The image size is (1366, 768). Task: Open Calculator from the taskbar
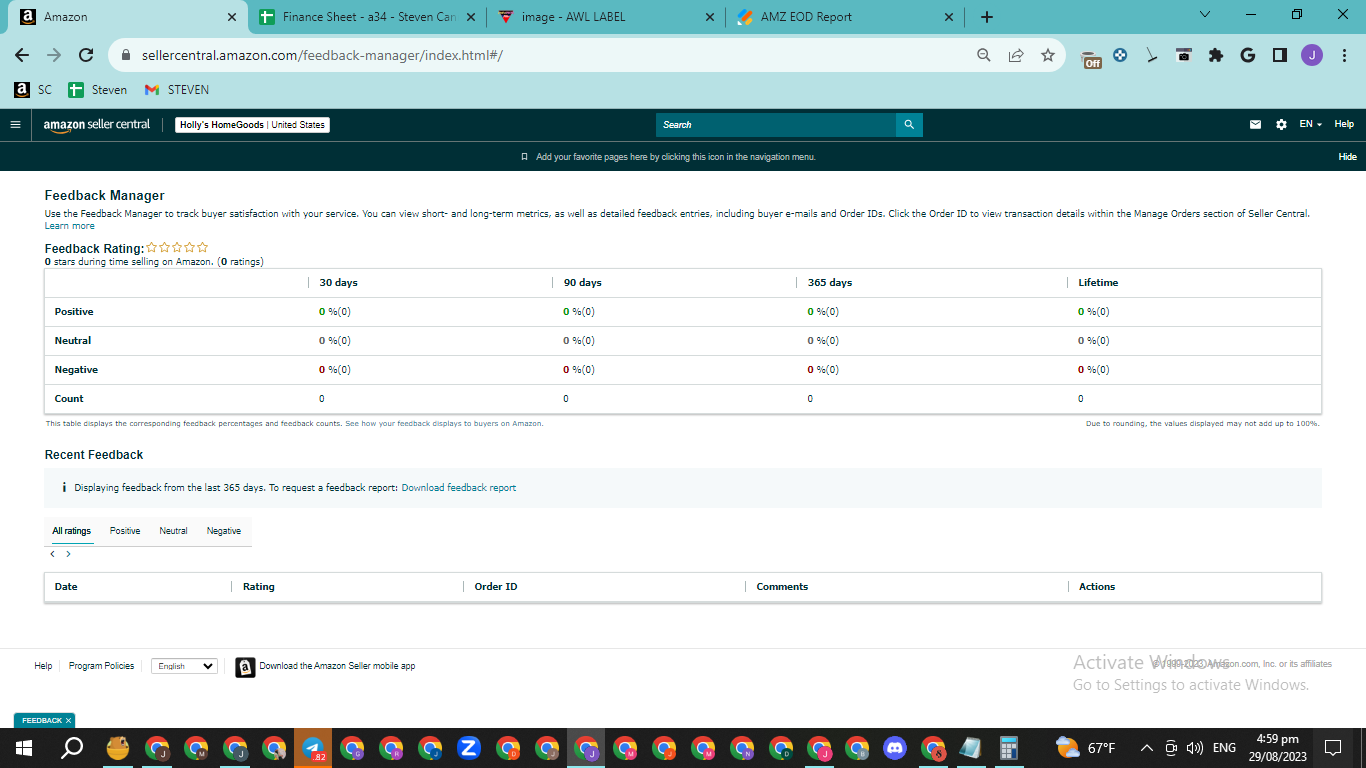click(x=1008, y=748)
